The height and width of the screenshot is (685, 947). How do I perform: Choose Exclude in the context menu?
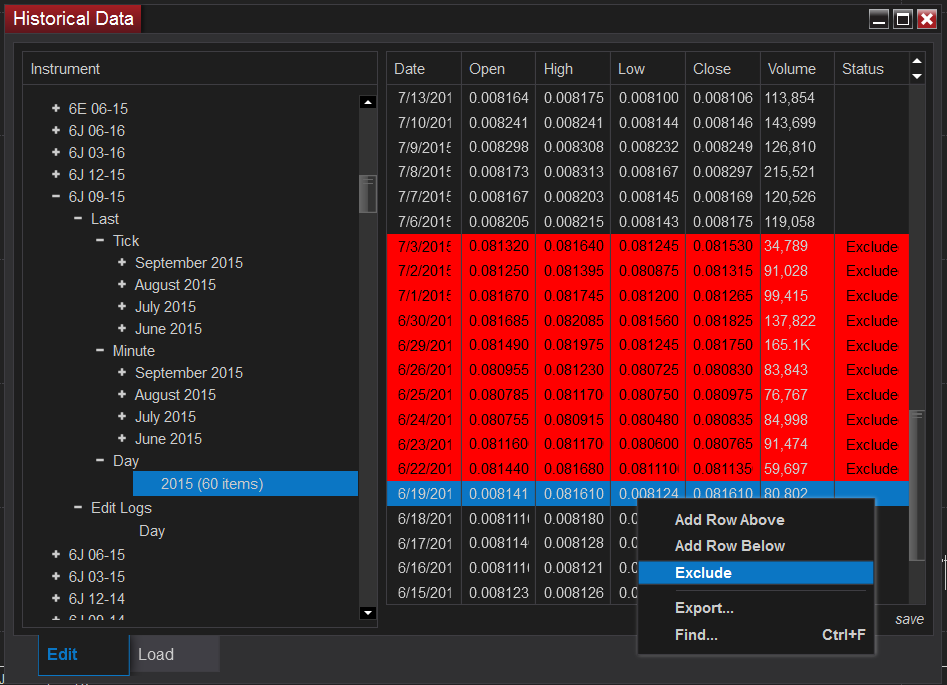(x=756, y=573)
